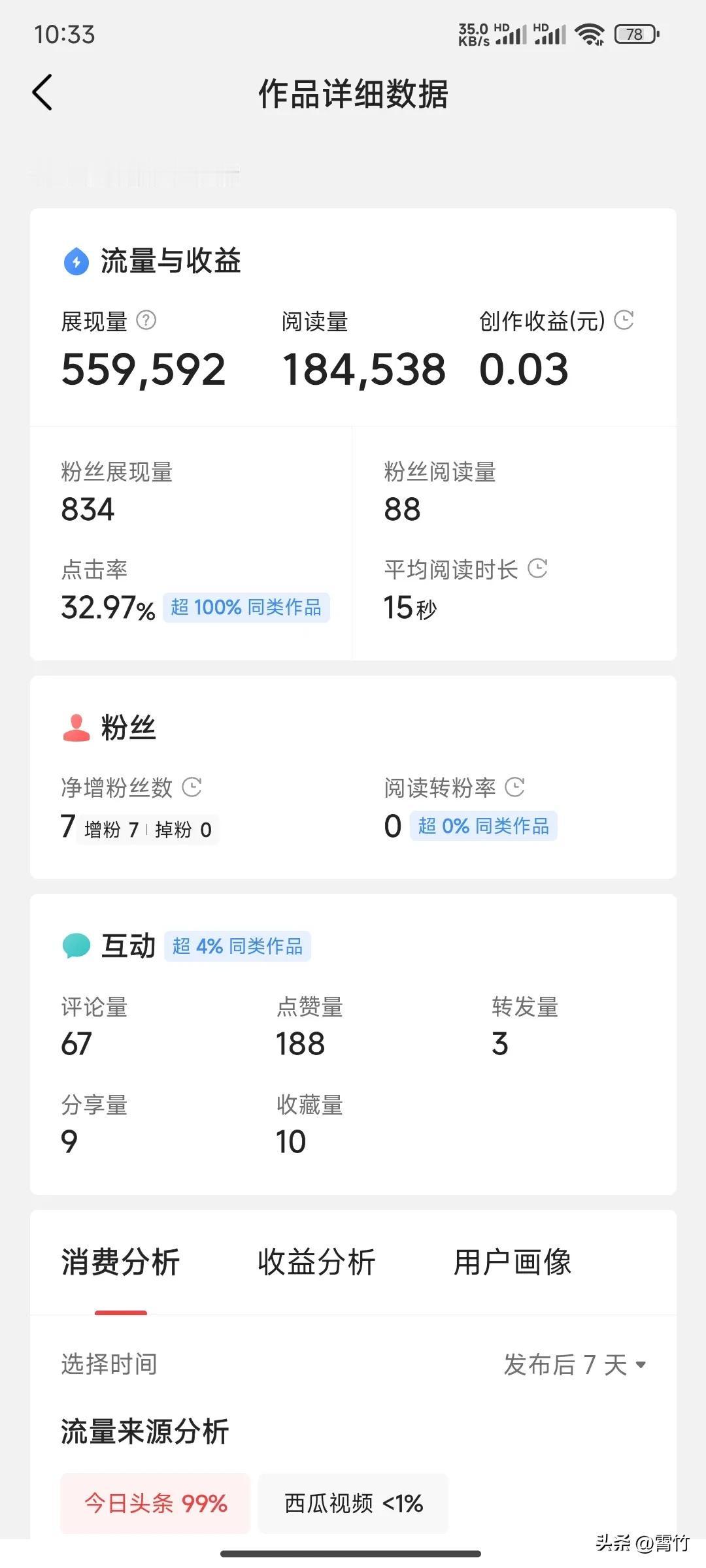
Task: Tap the 184,538 阅读量 figure
Action: (x=364, y=370)
